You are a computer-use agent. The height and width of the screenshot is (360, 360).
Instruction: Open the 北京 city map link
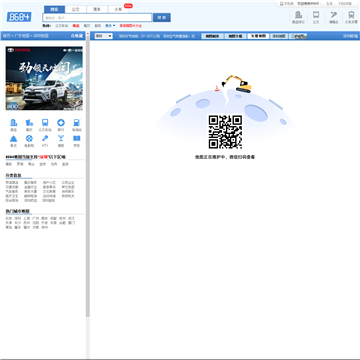(9, 218)
